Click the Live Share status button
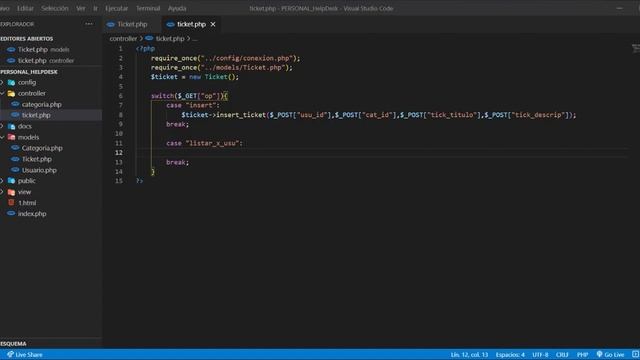 click(25, 354)
